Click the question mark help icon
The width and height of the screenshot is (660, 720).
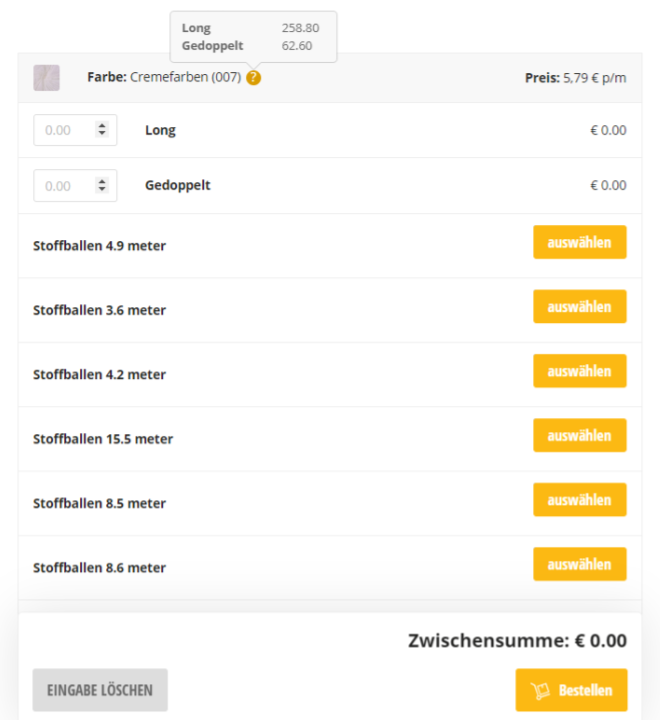point(254,77)
